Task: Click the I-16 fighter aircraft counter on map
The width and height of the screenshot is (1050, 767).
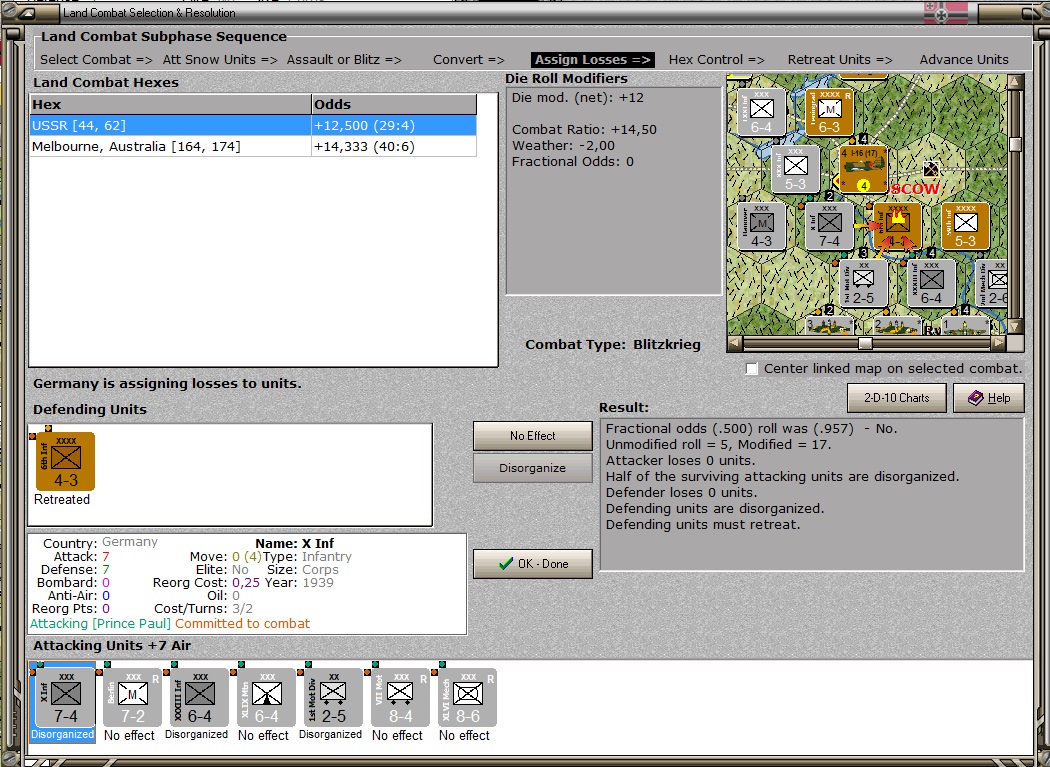Action: (863, 169)
